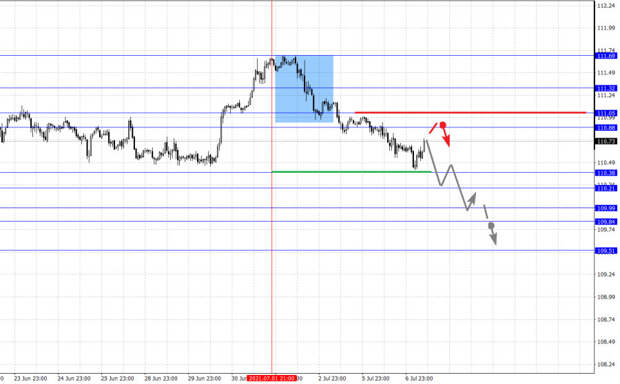Click the green horizontal support line
This screenshot has height=384, width=620.
[352, 172]
